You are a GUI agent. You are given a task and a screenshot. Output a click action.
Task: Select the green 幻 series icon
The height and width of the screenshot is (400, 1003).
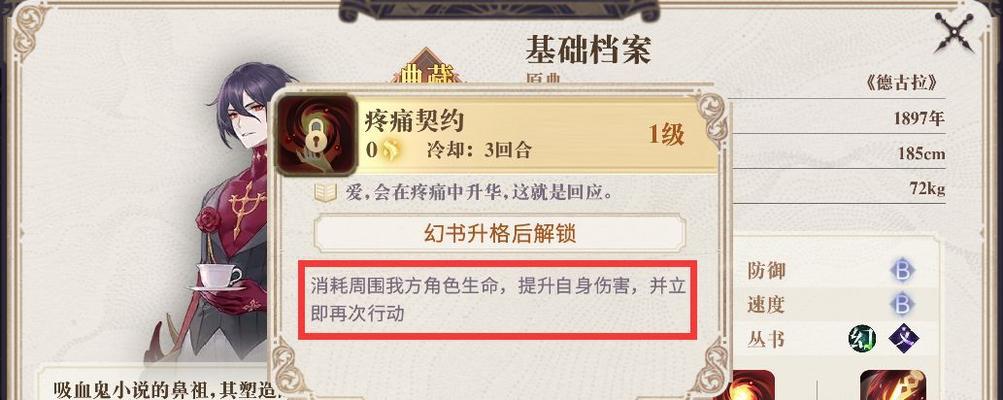pos(862,338)
